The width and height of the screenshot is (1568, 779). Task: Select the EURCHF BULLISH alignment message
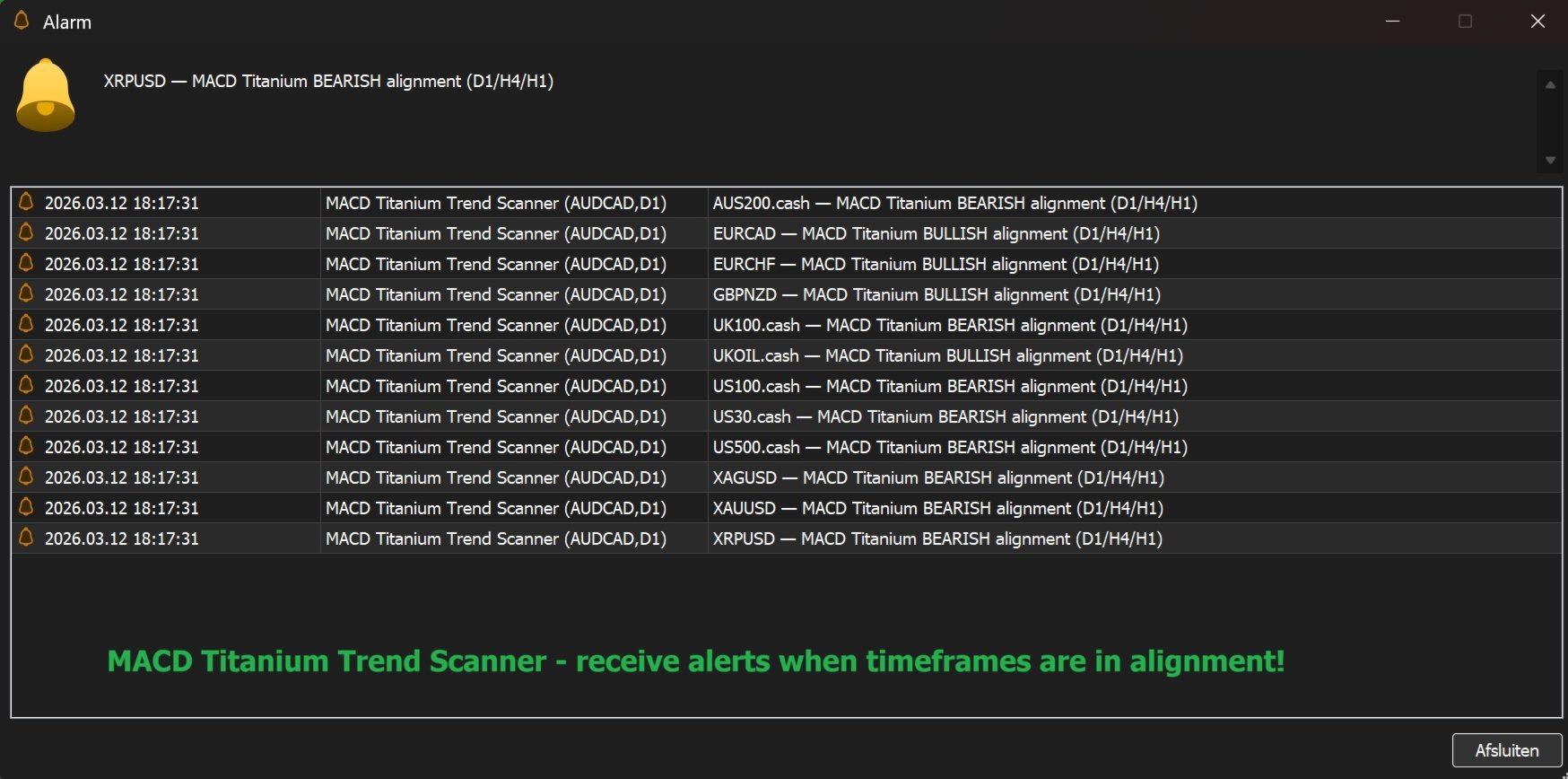coord(936,264)
